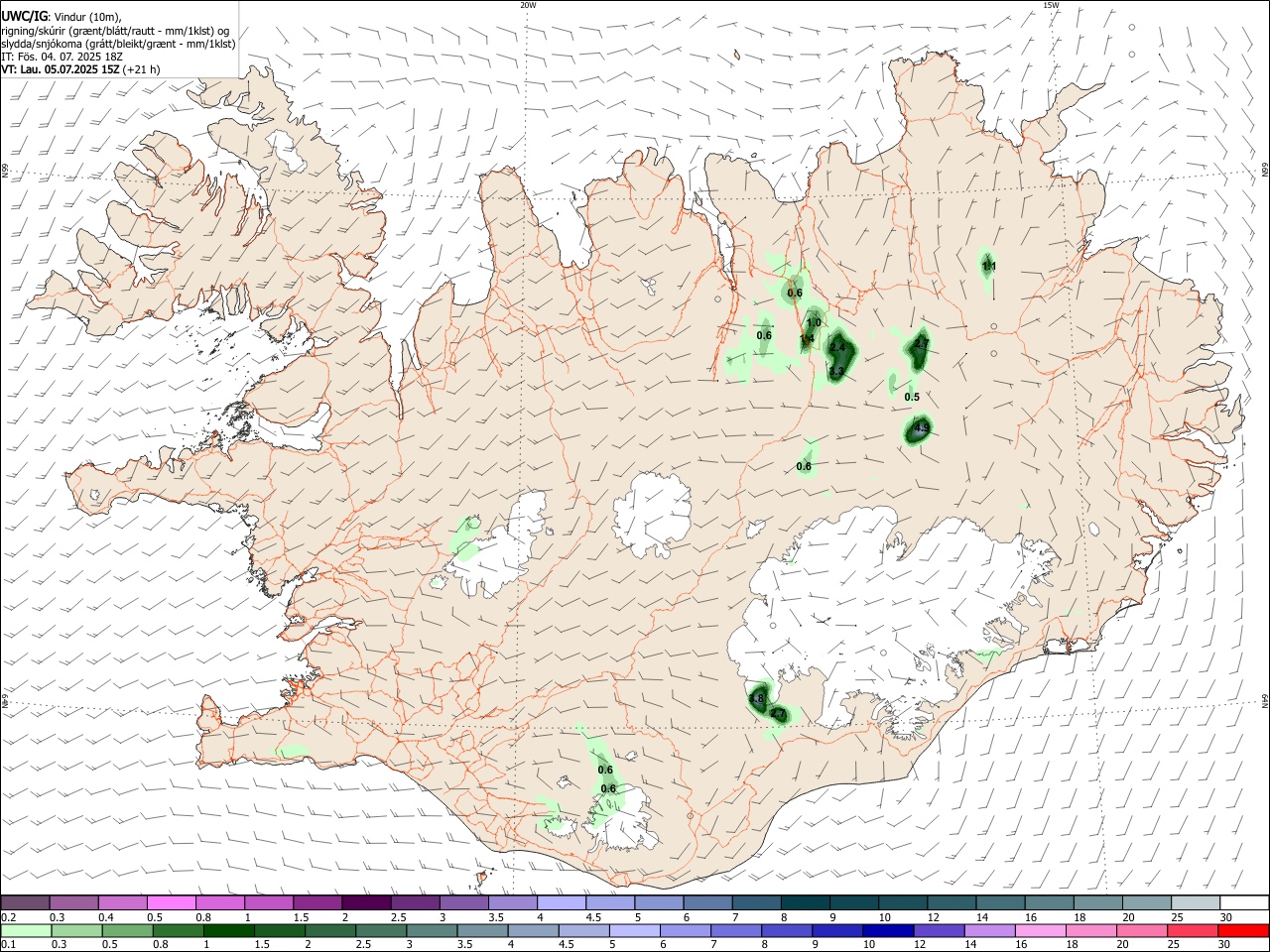1270x952 pixels.
Task: Select the dark teal 8 swatch in upper legend row
Action: tap(806, 902)
